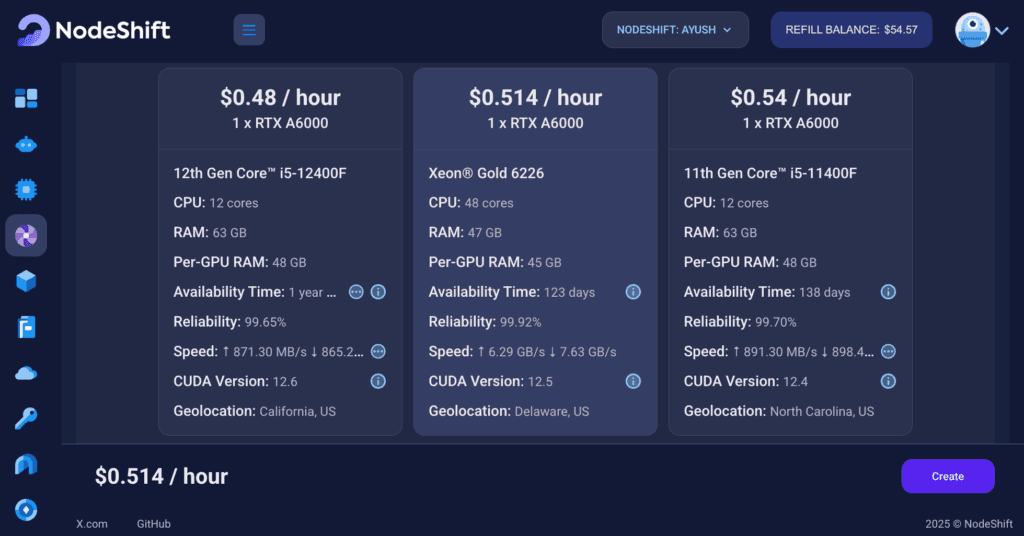Open the X.com footer link
This screenshot has width=1024, height=536.
pyautogui.click(x=92, y=524)
